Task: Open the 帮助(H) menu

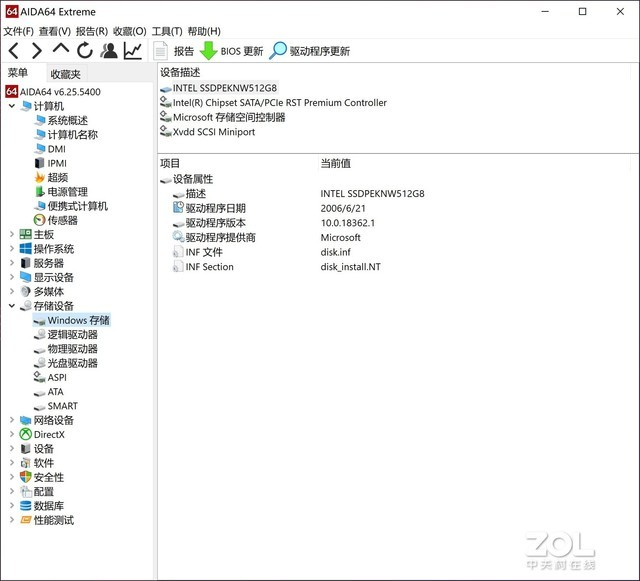Action: (x=204, y=31)
